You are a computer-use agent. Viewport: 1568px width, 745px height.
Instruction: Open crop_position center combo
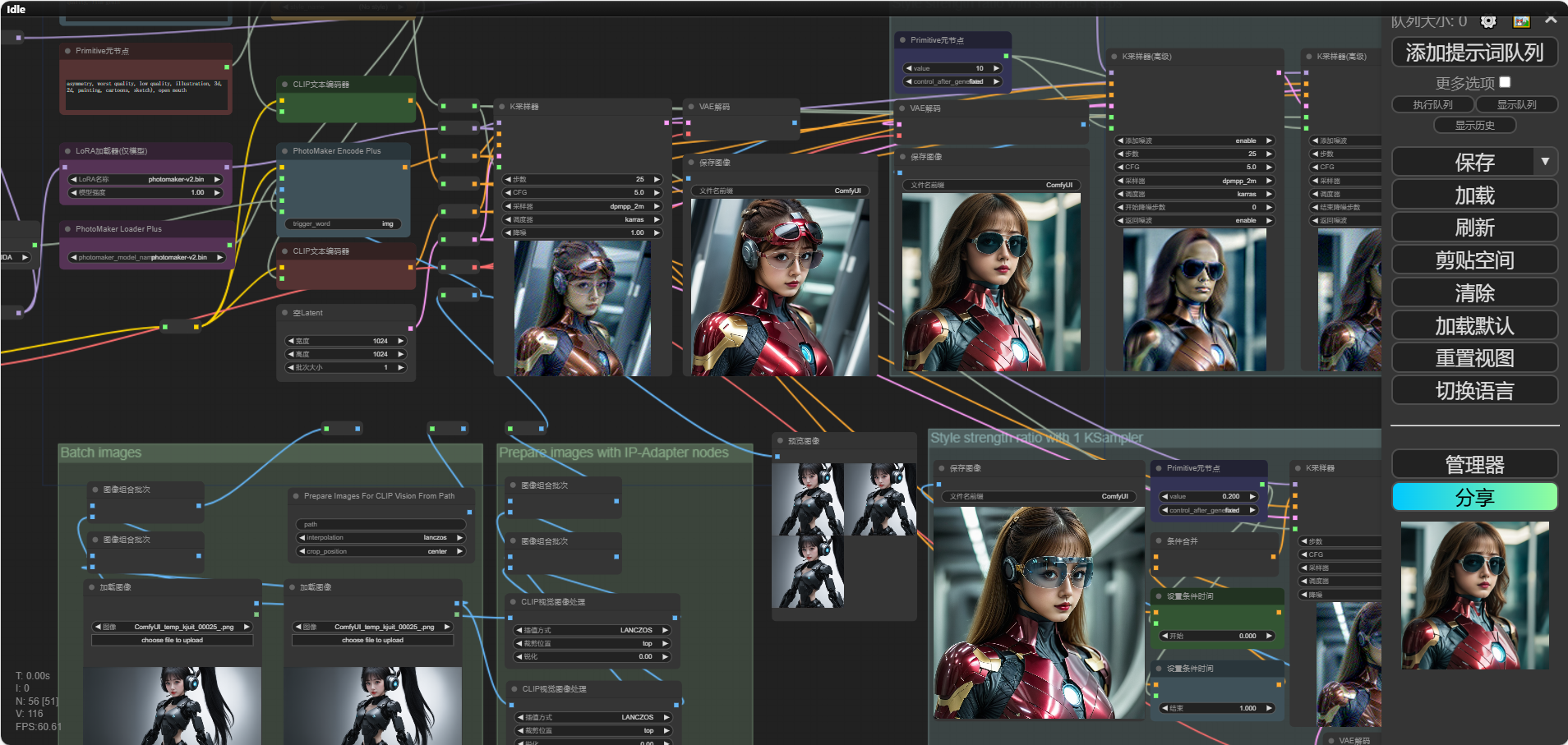[x=380, y=551]
